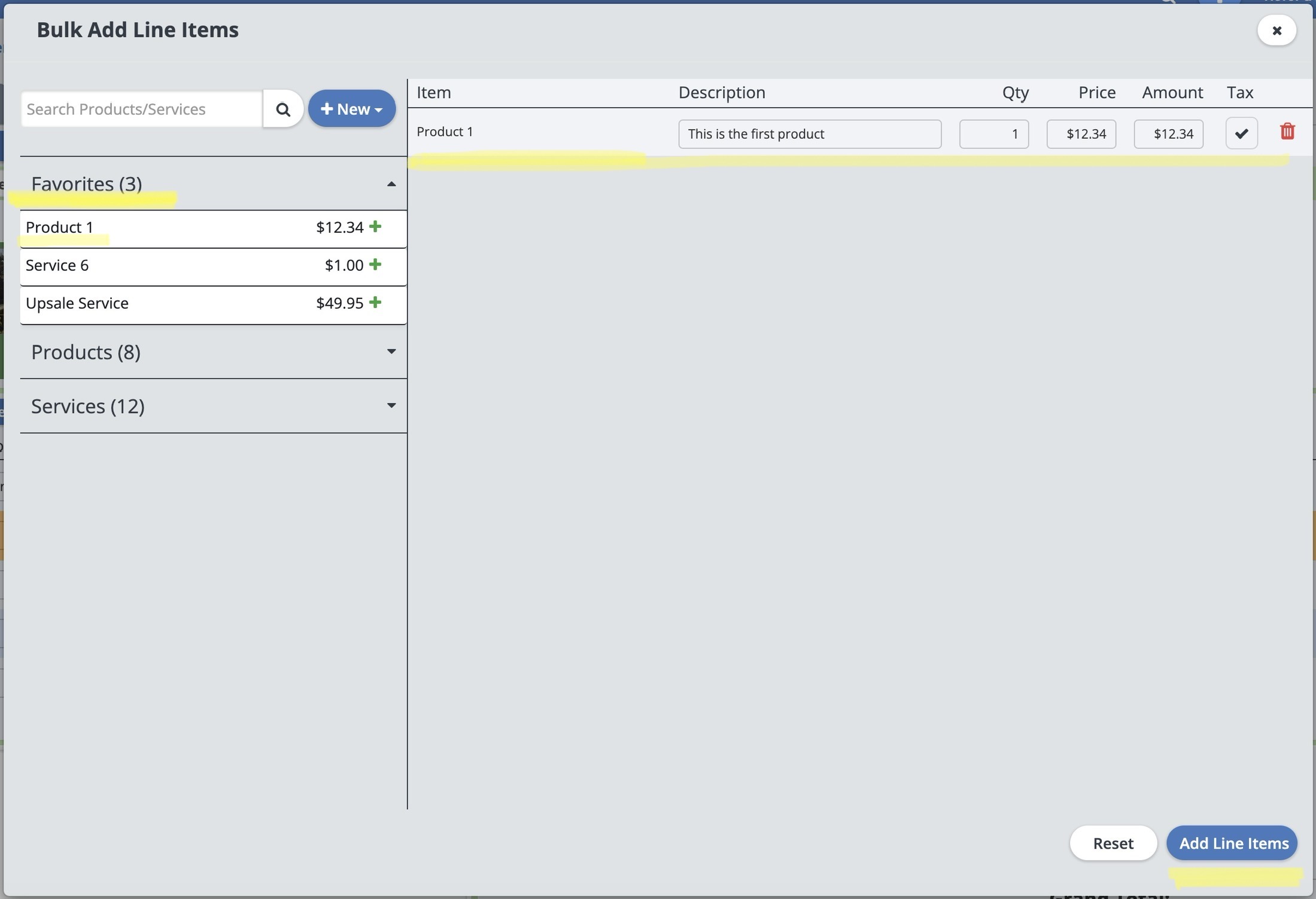Image resolution: width=1316 pixels, height=899 pixels.
Task: Close the Bulk Add Line Items dialog
Action: click(1277, 31)
